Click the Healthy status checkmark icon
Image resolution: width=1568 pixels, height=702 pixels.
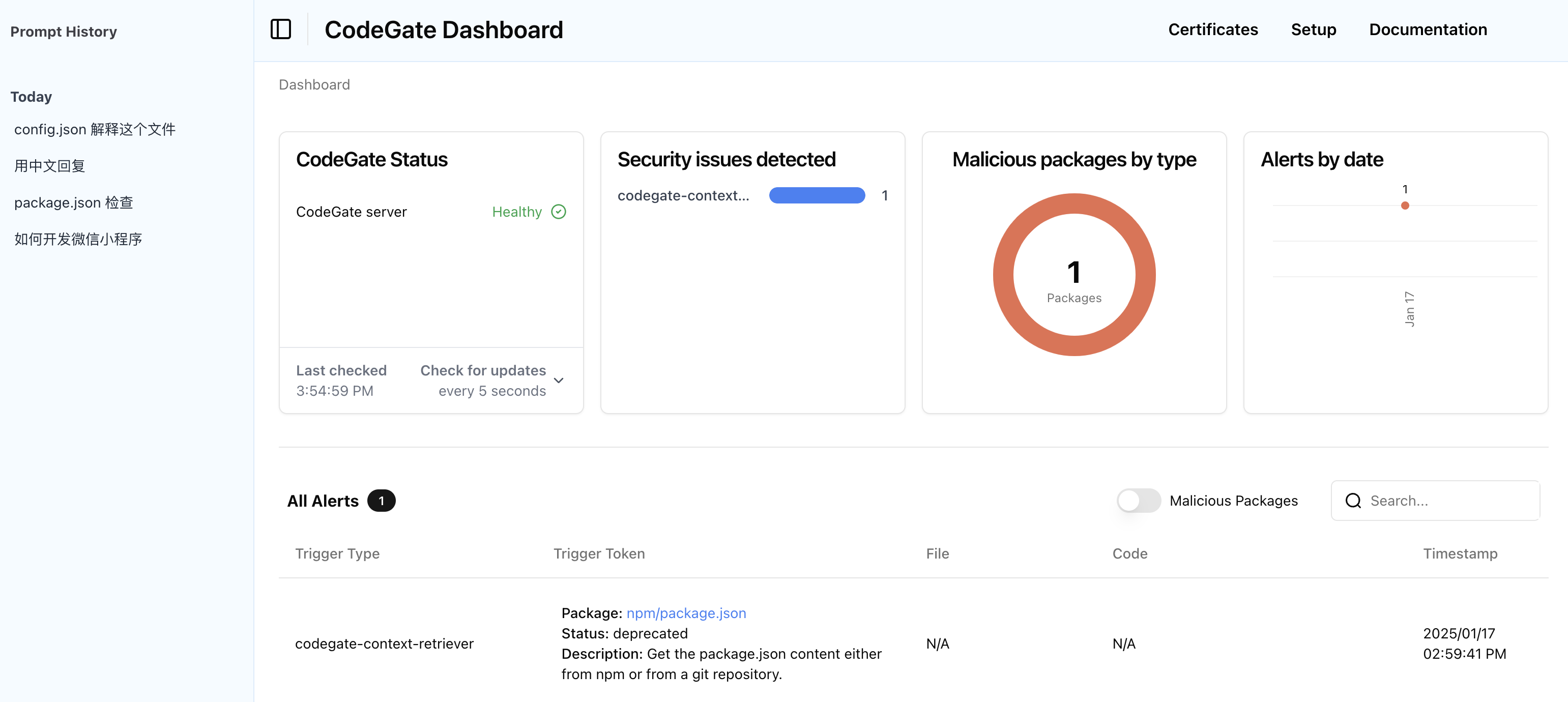(558, 211)
